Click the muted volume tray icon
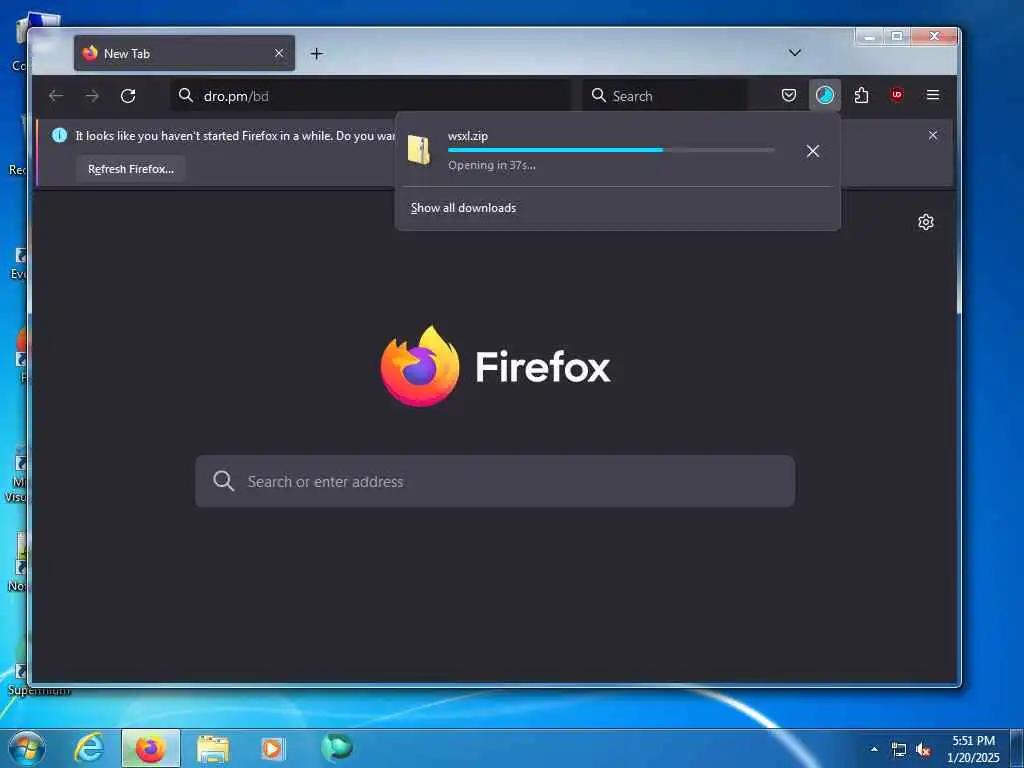The image size is (1024, 768). tap(923, 750)
